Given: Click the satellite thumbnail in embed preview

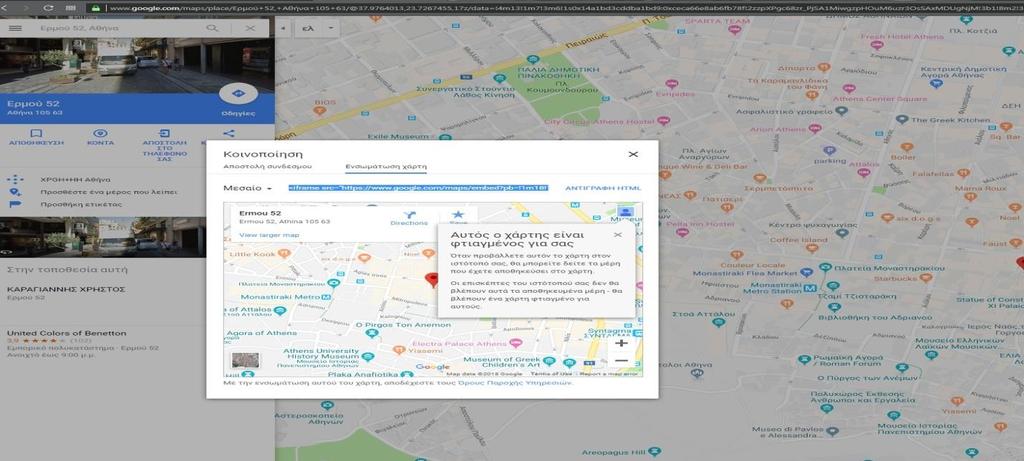Looking at the screenshot, I should coord(246,360).
